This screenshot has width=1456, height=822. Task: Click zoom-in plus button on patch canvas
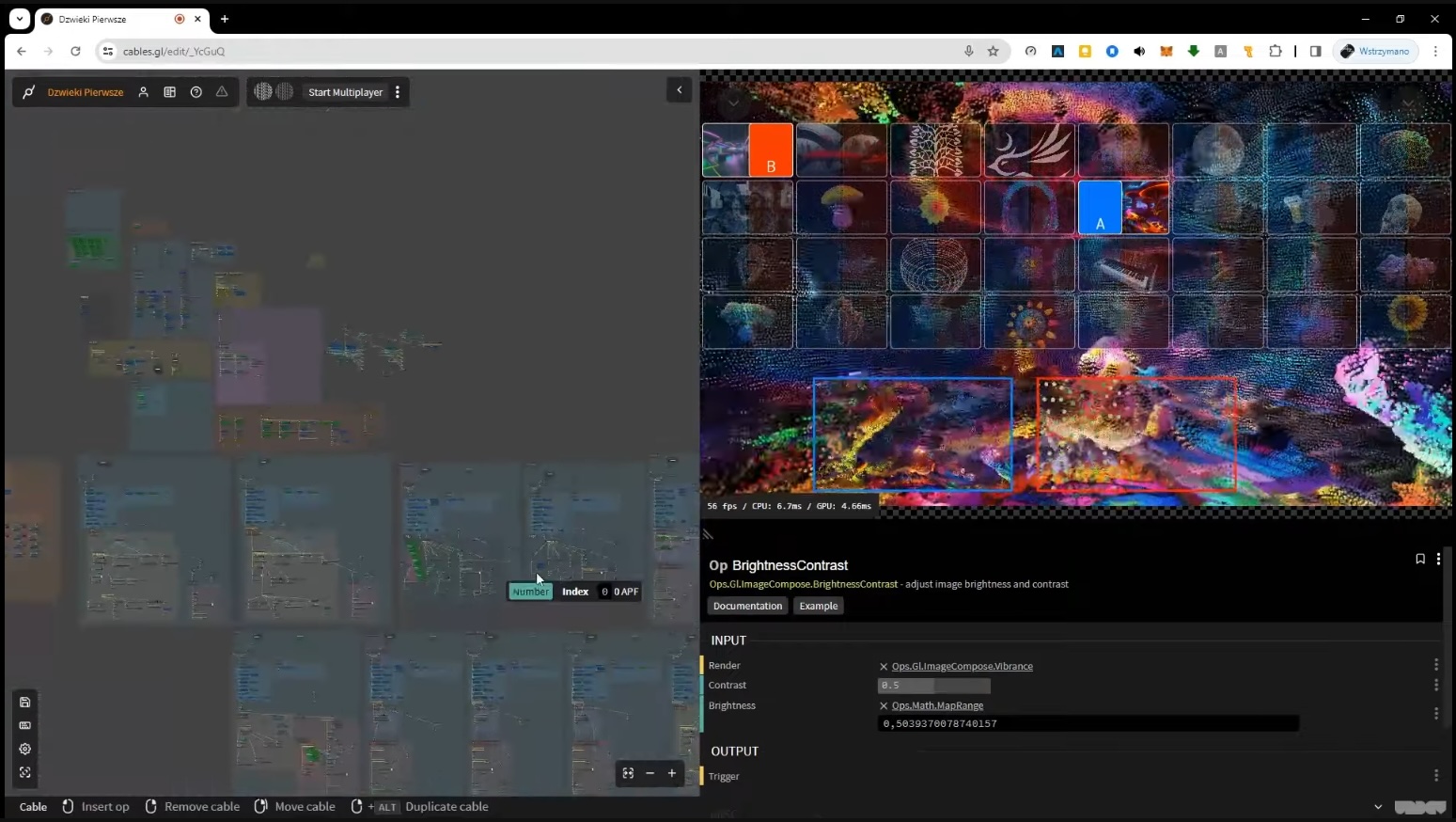(672, 773)
